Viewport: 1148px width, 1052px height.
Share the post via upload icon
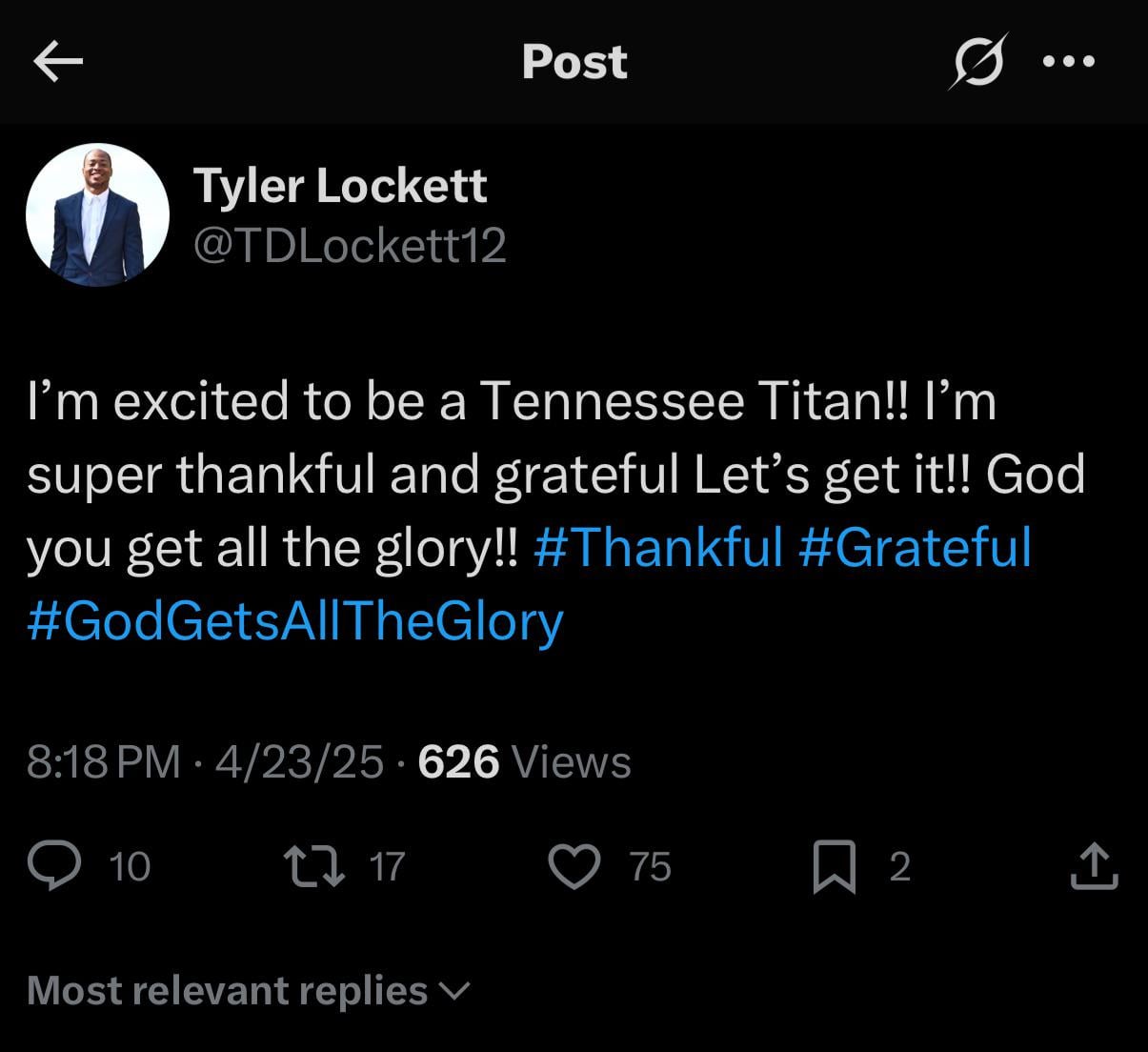1094,867
